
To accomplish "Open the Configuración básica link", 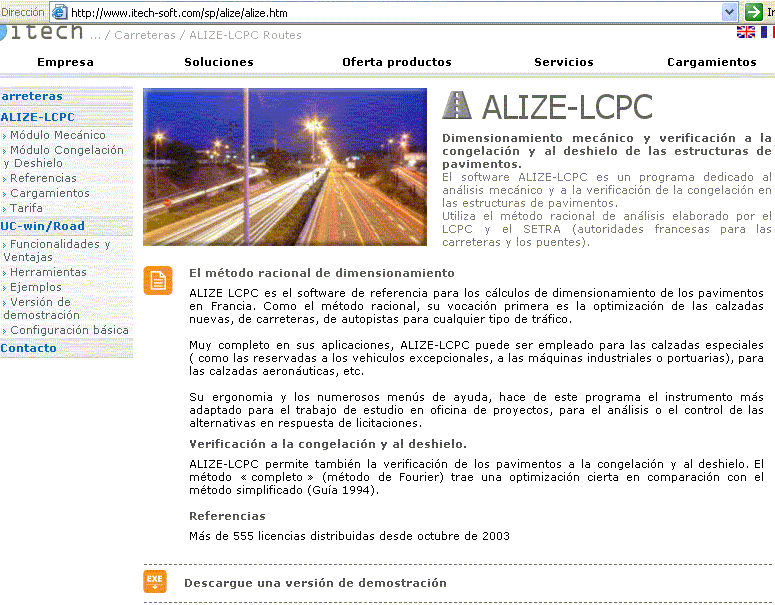I will [69, 330].
